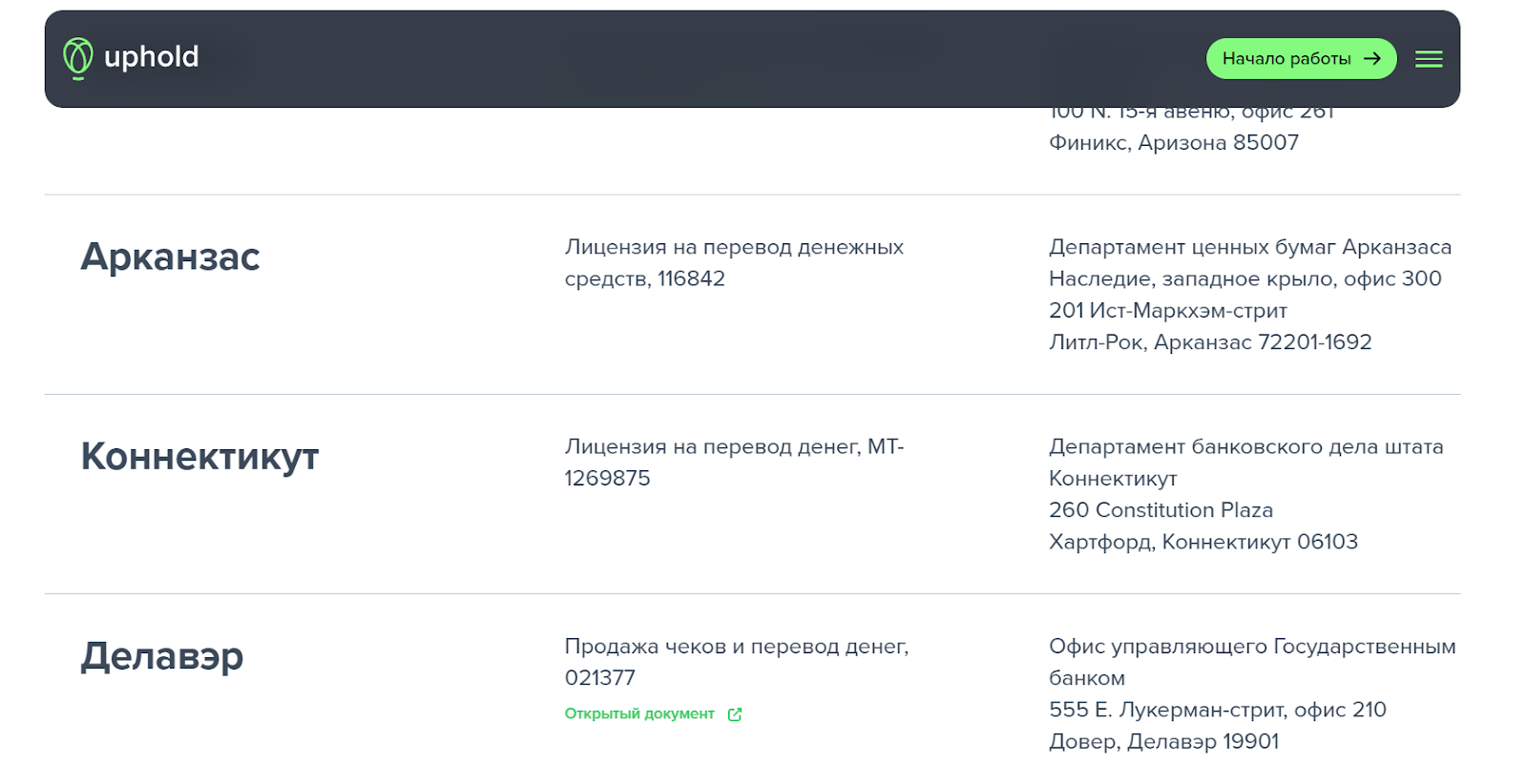Click the Хартфорд, Коннектикут 06103 line
This screenshot has width=1527, height=784.
click(1203, 542)
